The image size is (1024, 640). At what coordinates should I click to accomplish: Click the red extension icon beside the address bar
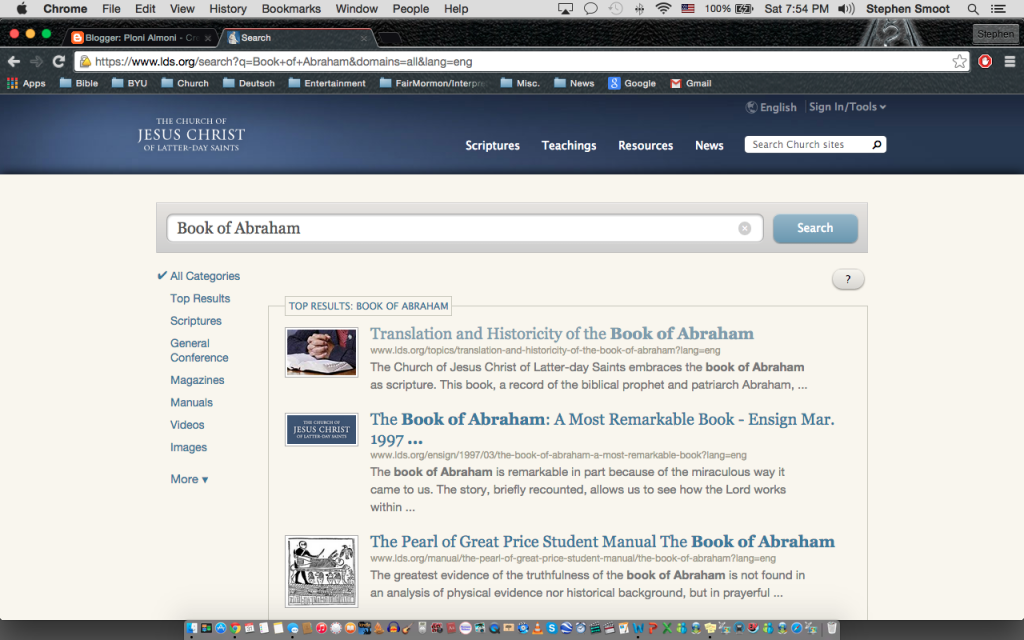(985, 61)
